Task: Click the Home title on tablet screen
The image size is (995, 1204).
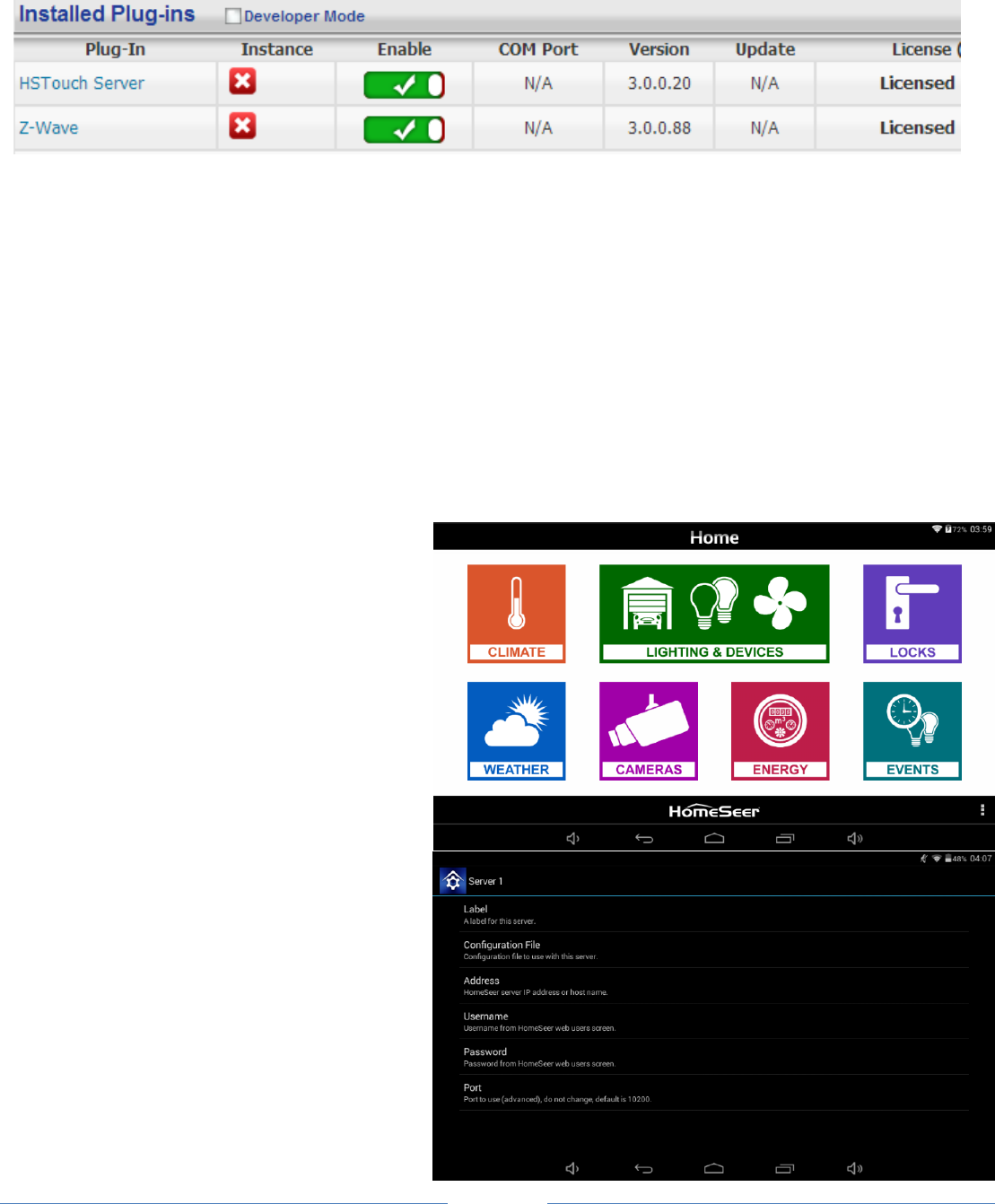Action: click(x=714, y=537)
